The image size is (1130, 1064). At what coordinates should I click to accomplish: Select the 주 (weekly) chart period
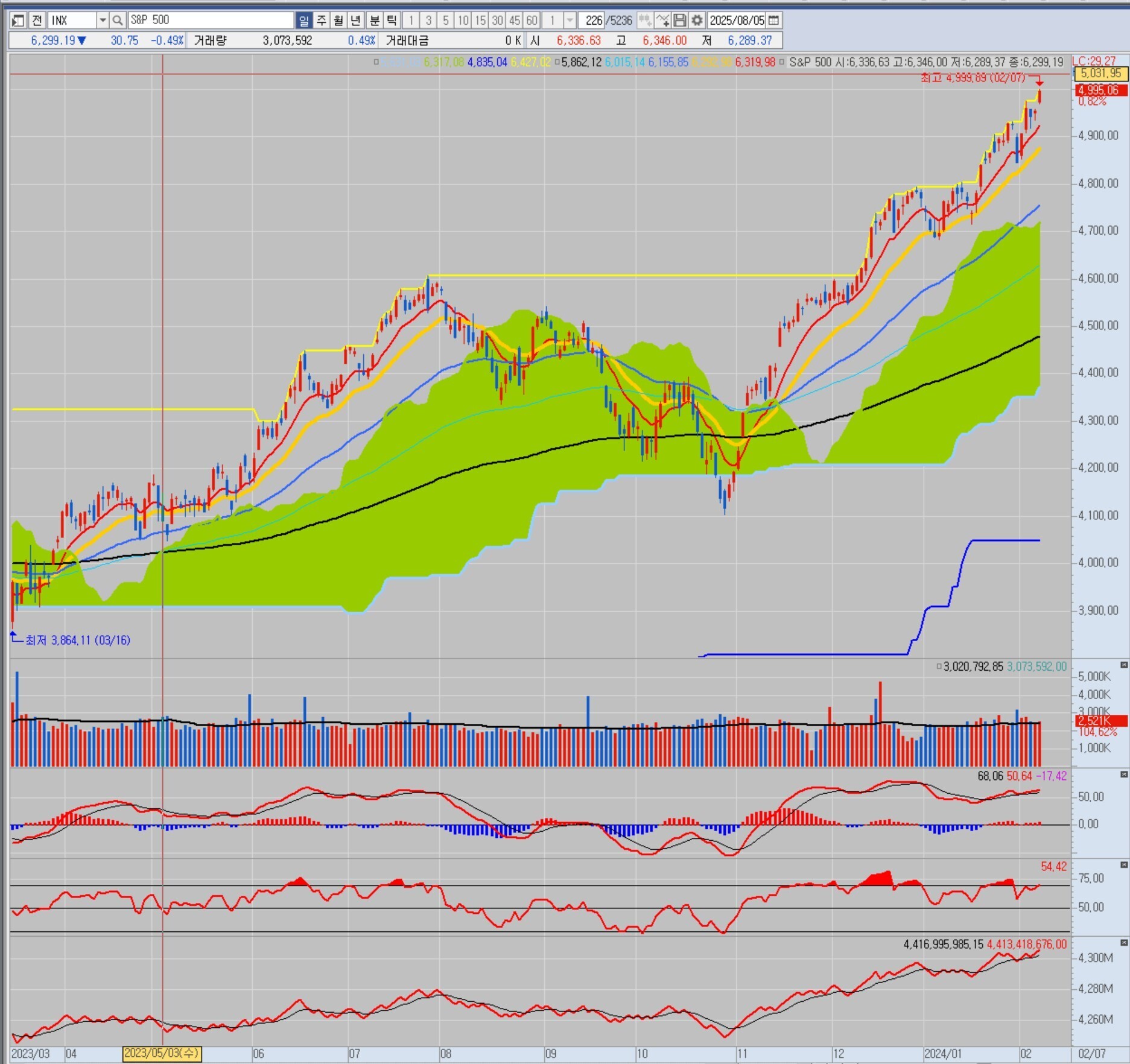point(321,21)
